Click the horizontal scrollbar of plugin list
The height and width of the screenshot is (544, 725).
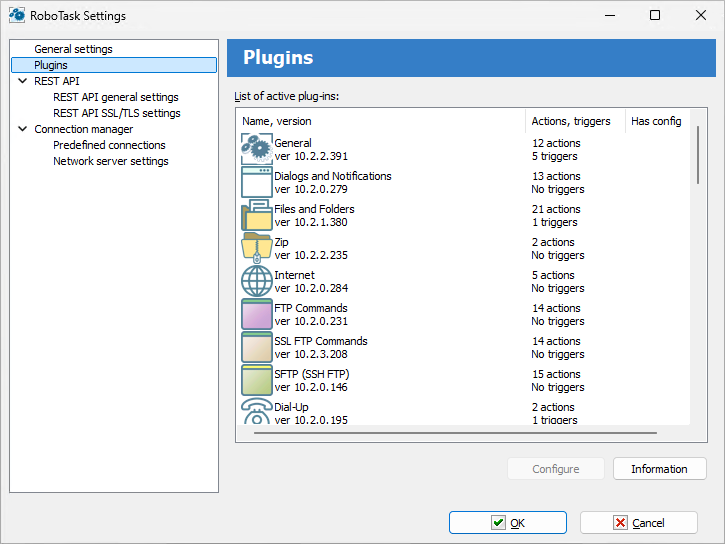click(455, 433)
